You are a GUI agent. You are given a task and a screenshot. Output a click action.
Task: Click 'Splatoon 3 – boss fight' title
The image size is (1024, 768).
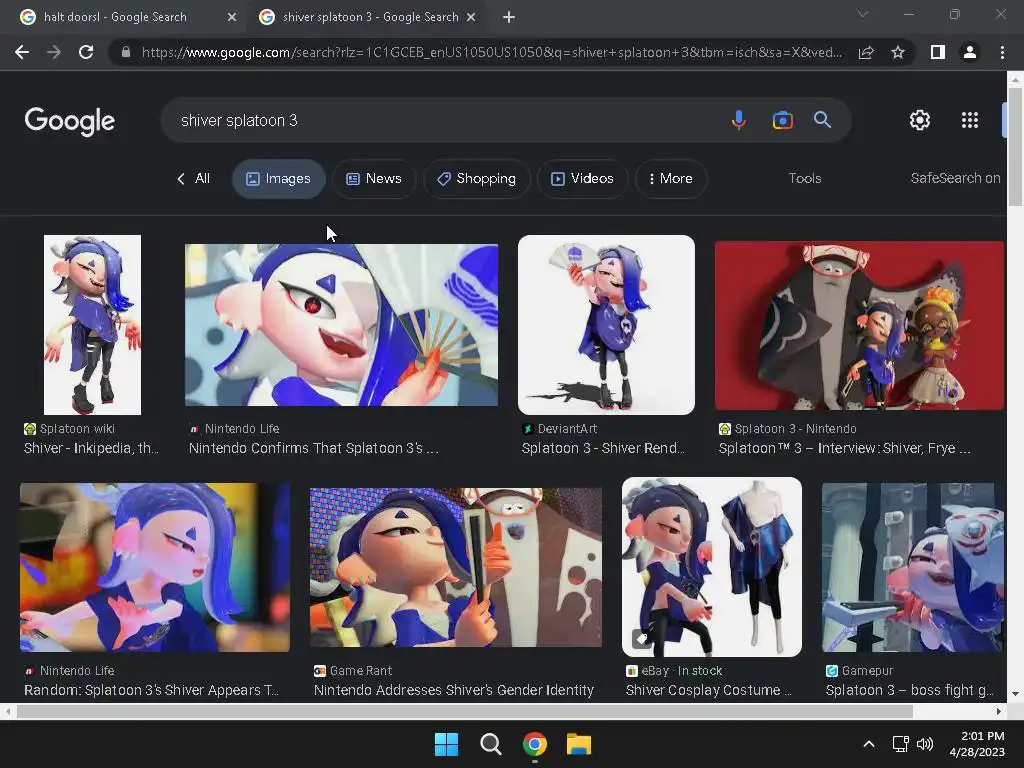(x=909, y=690)
